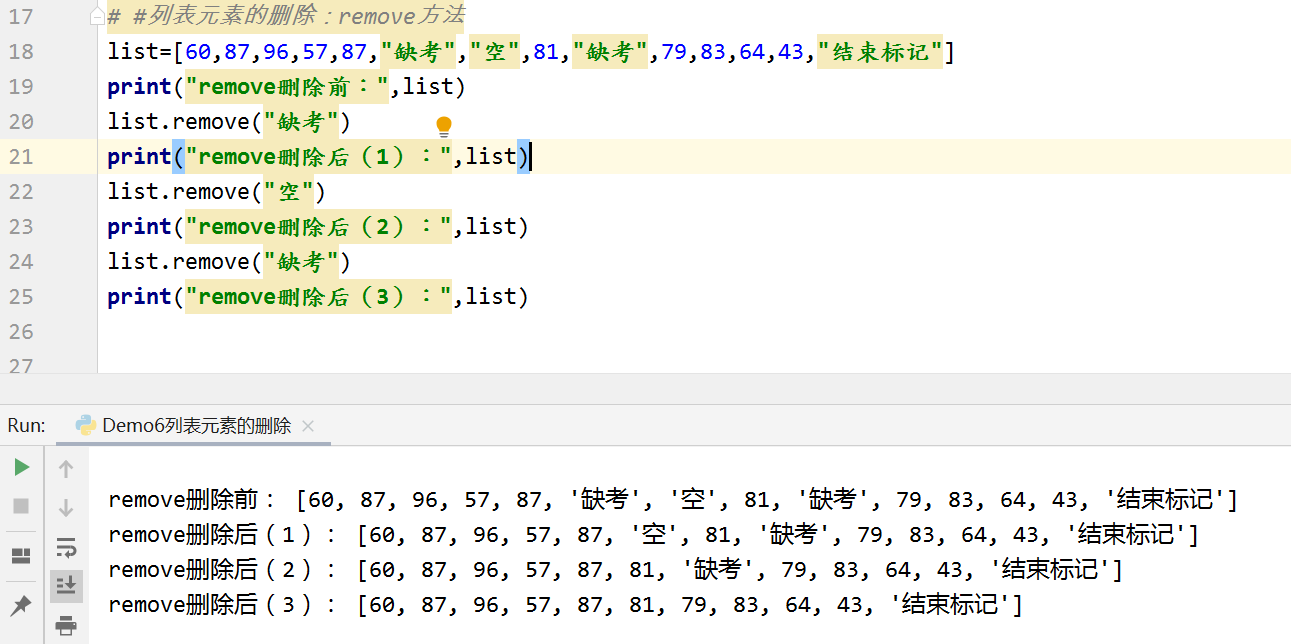The image size is (1291, 644).
Task: Click the Run: tool window label
Action: (26, 426)
